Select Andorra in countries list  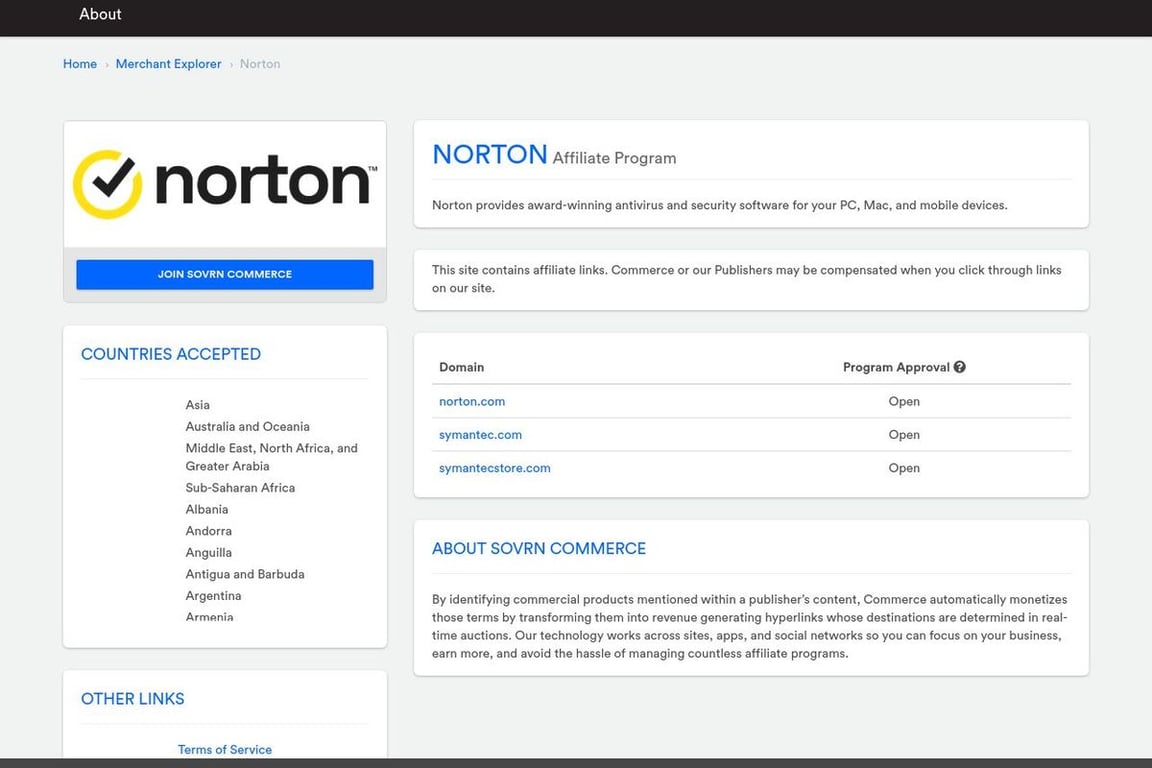pyautogui.click(x=209, y=531)
